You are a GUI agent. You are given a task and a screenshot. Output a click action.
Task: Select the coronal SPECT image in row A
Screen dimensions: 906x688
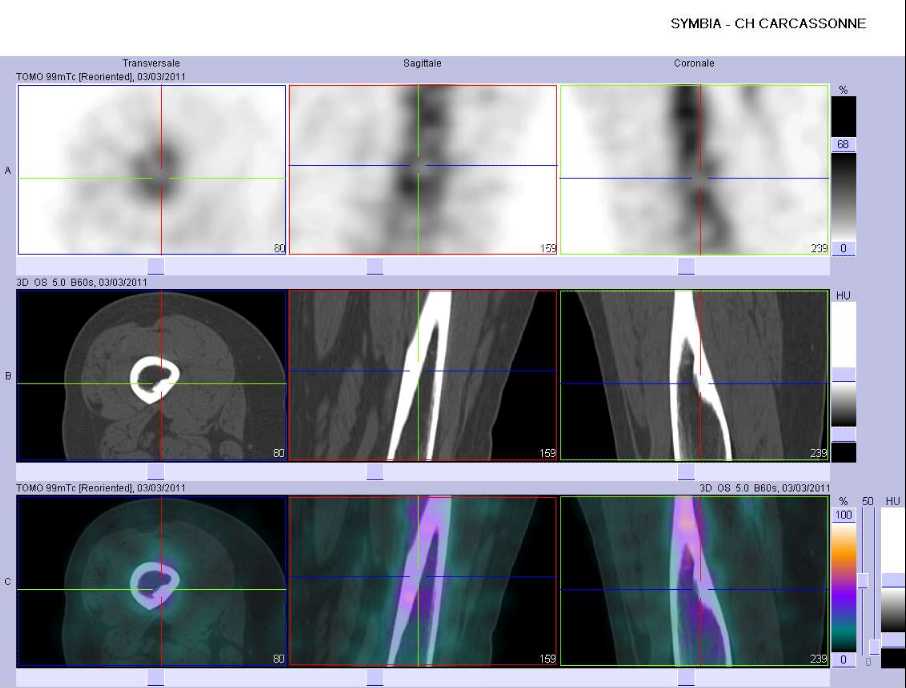coord(695,170)
